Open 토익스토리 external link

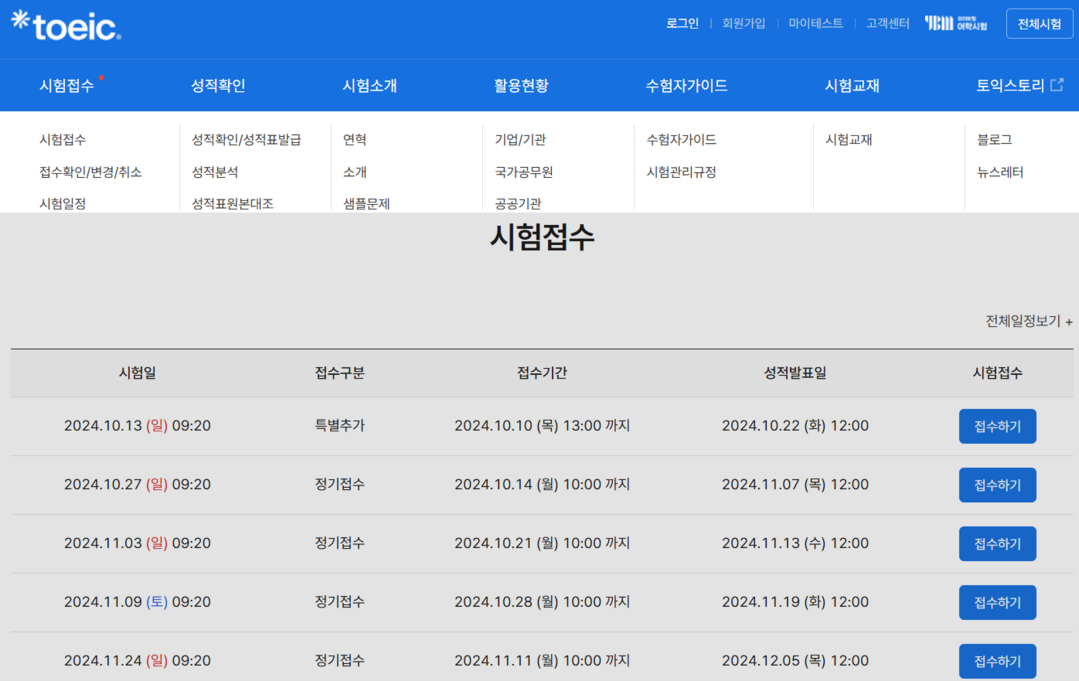click(x=1019, y=86)
